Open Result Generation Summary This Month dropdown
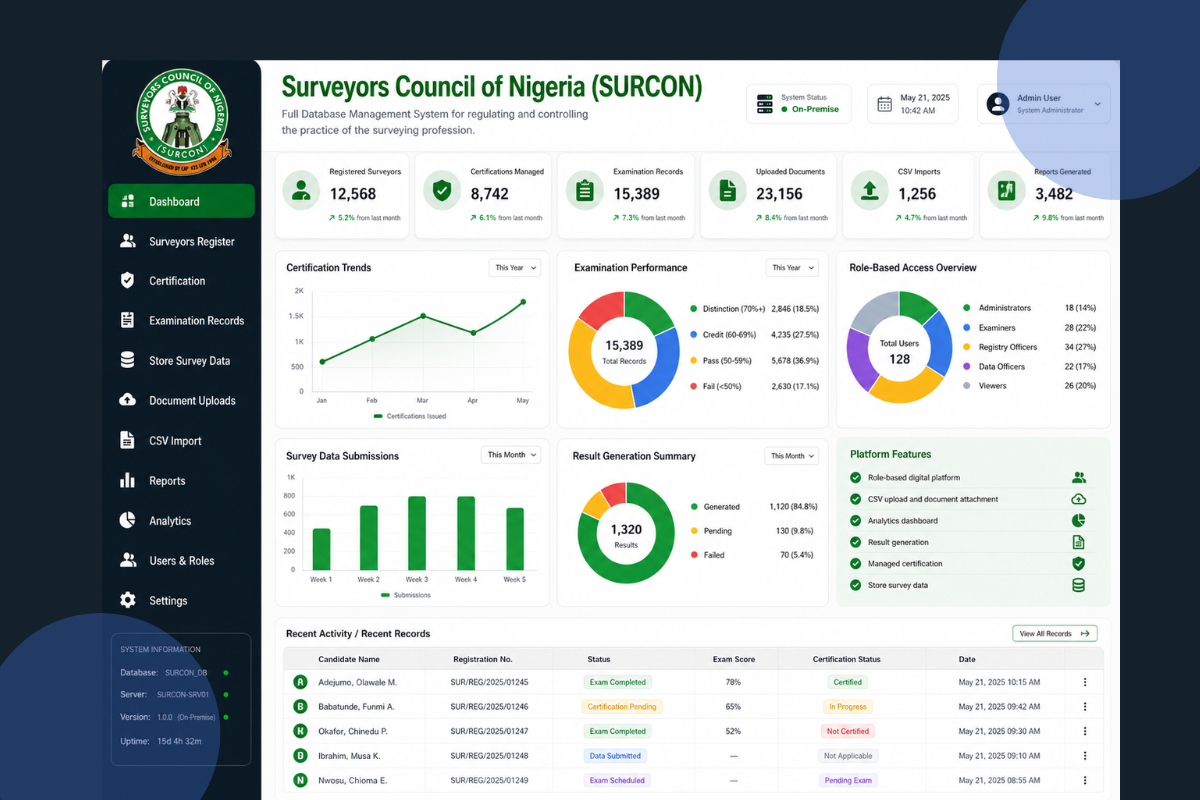 click(x=792, y=456)
